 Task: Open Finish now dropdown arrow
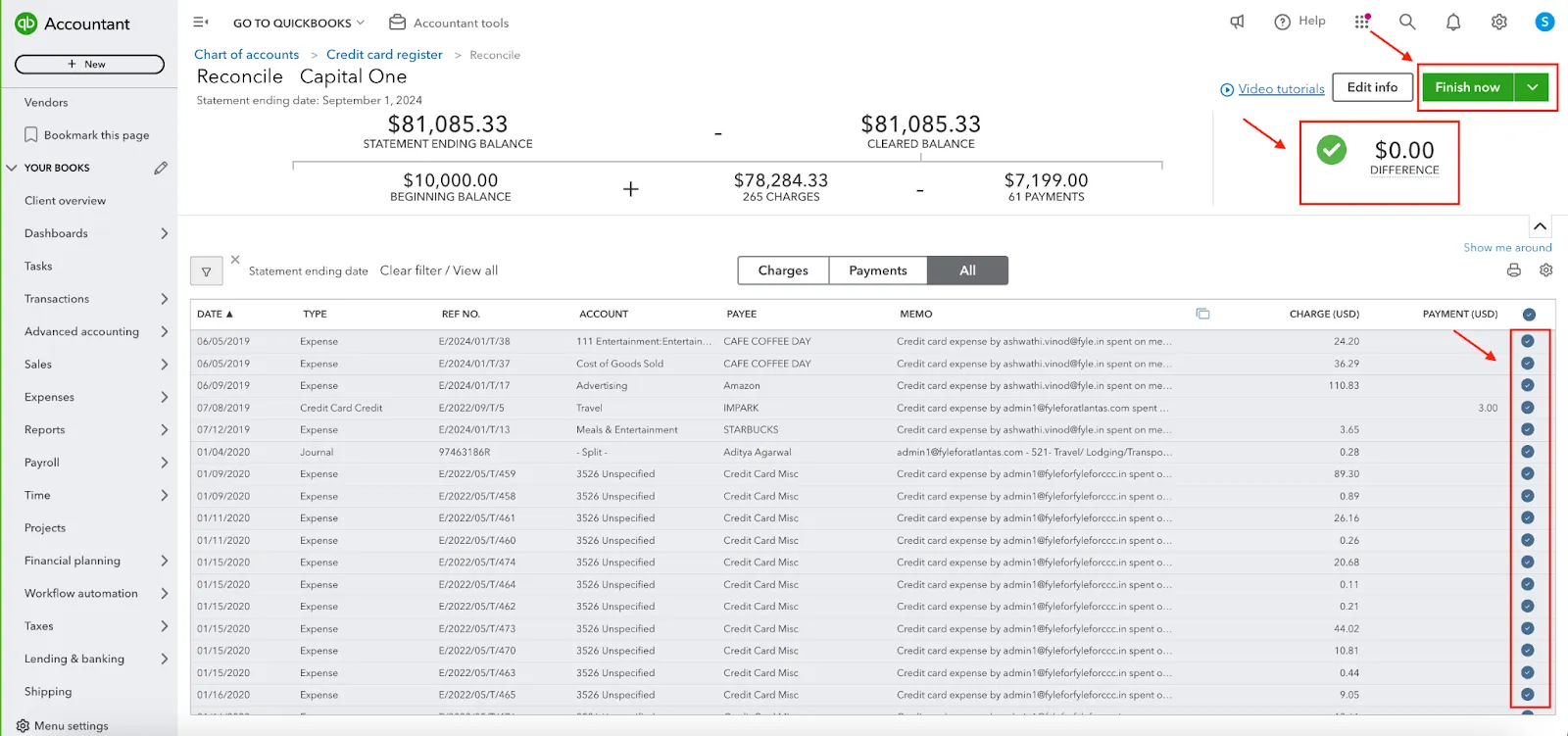(x=1531, y=87)
